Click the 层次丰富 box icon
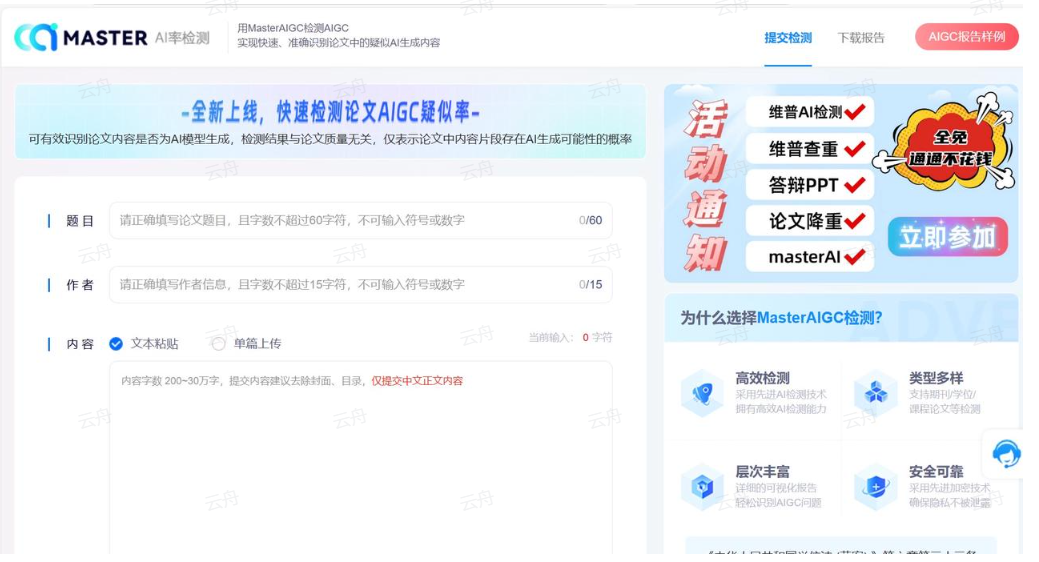Viewport: 1039px width, 562px height. click(x=702, y=487)
